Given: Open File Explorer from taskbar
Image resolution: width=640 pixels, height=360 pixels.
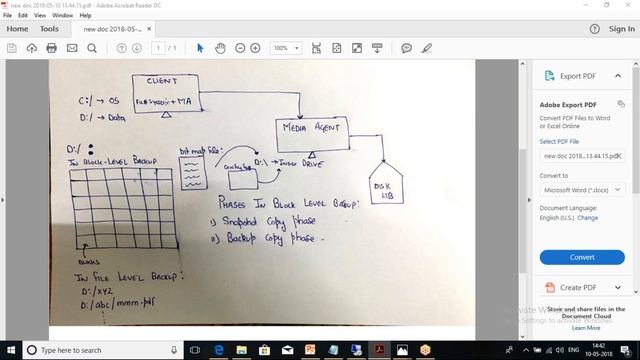Looking at the screenshot, I should pos(242,350).
